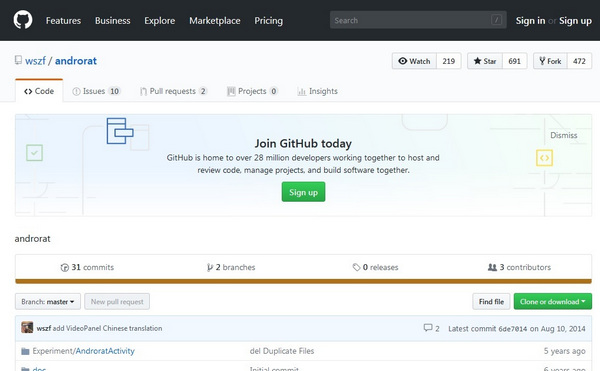Watch this repository
600x371 pixels.
(414, 61)
